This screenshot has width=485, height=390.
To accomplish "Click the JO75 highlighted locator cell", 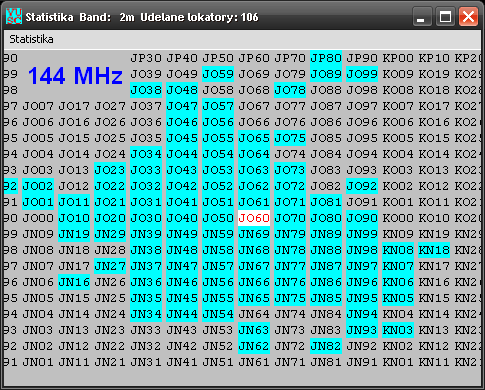I will [x=290, y=138].
